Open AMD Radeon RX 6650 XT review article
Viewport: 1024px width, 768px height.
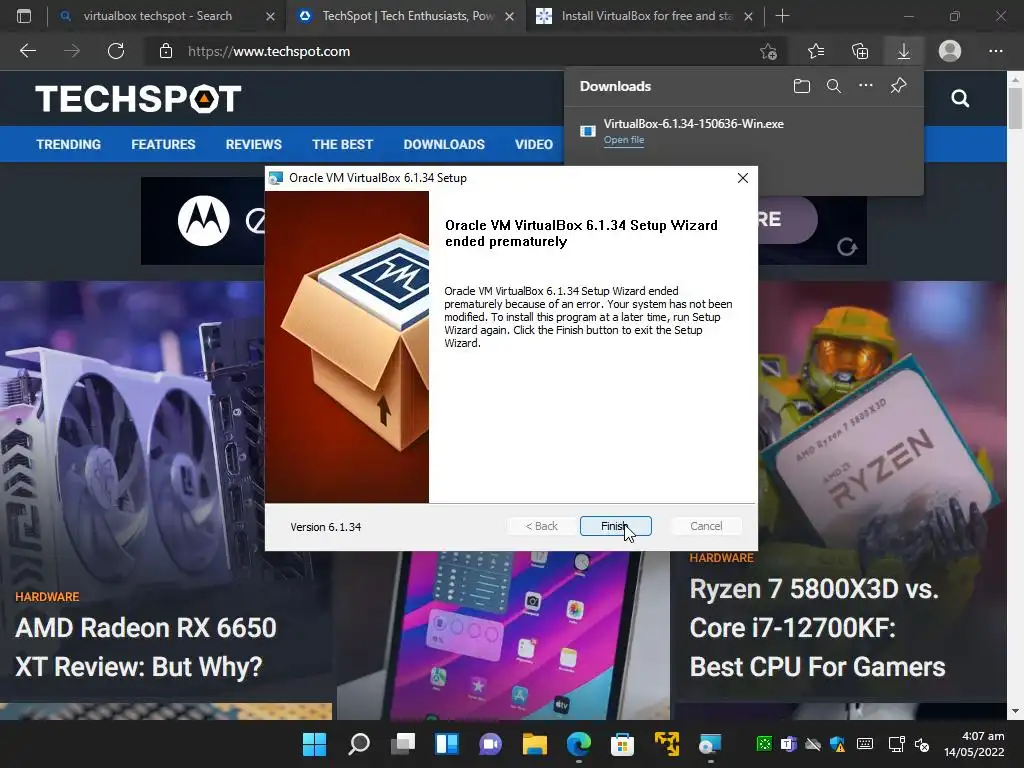point(146,647)
